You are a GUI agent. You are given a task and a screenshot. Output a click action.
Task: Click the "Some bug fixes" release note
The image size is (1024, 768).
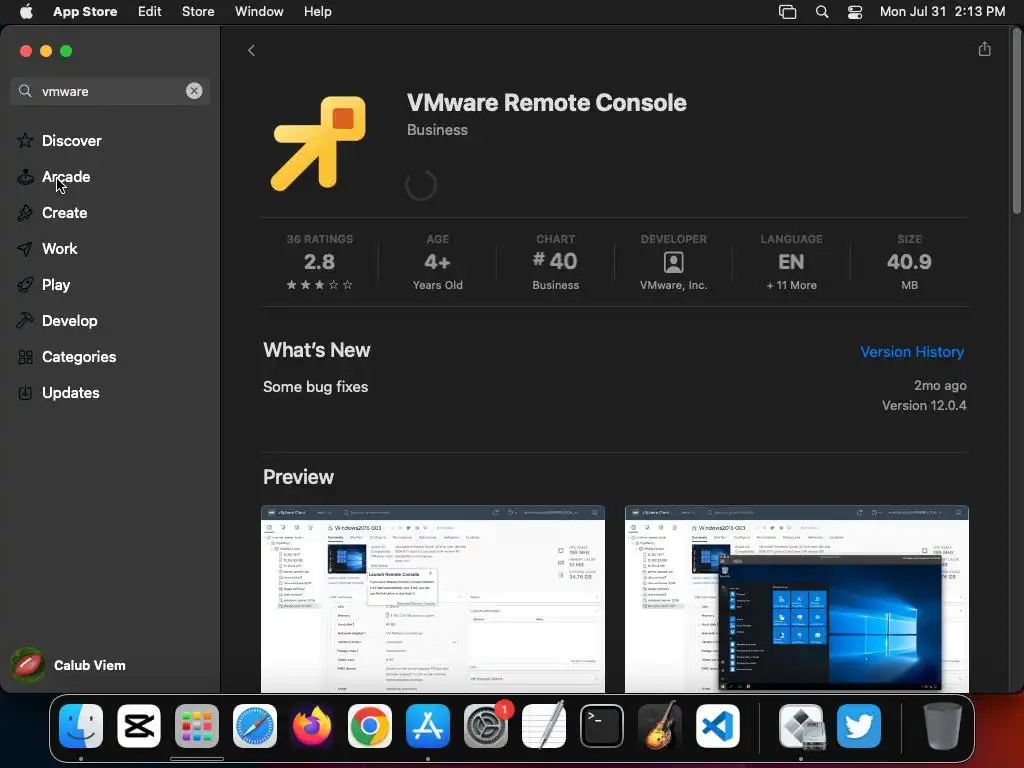pos(315,387)
